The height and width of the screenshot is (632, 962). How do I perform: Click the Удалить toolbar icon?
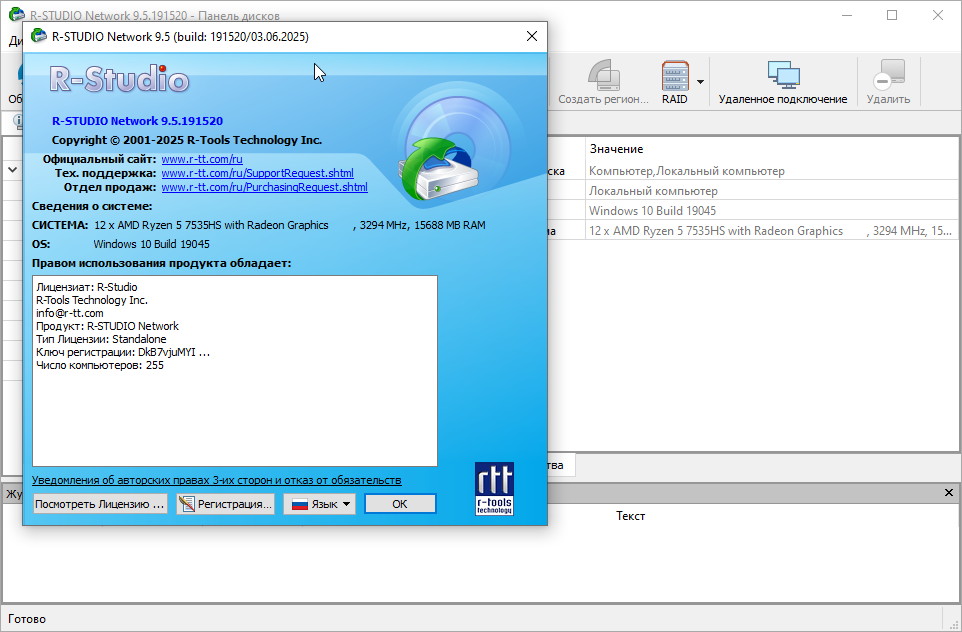[888, 75]
